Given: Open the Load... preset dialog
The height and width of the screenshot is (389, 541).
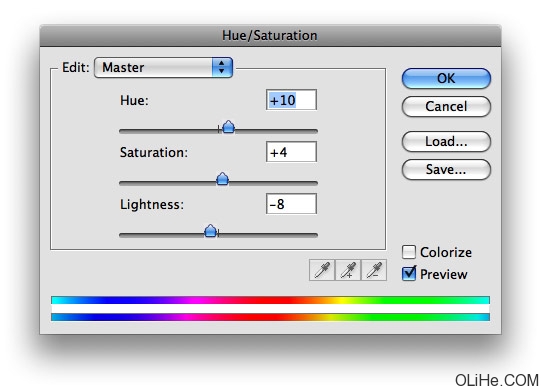Looking at the screenshot, I should pyautogui.click(x=446, y=142).
